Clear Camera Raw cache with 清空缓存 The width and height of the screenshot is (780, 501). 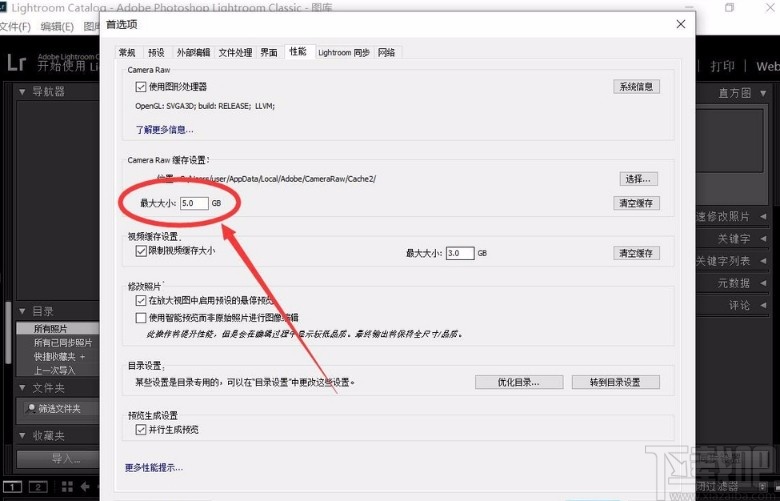tap(636, 203)
